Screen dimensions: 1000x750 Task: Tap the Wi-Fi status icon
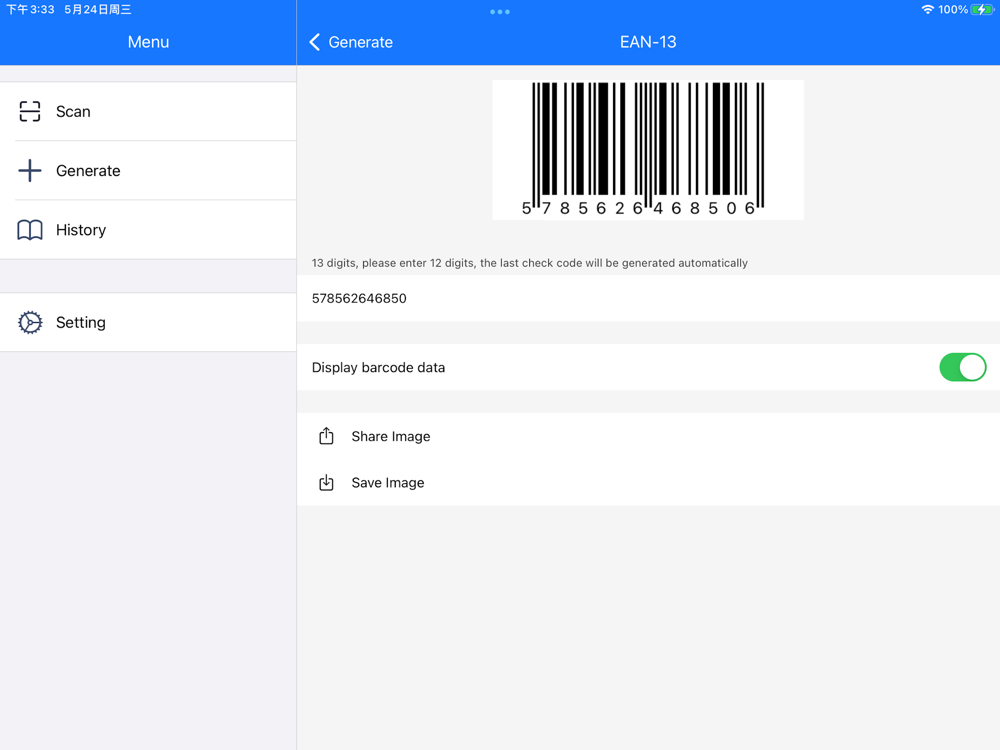pyautogui.click(x=927, y=10)
